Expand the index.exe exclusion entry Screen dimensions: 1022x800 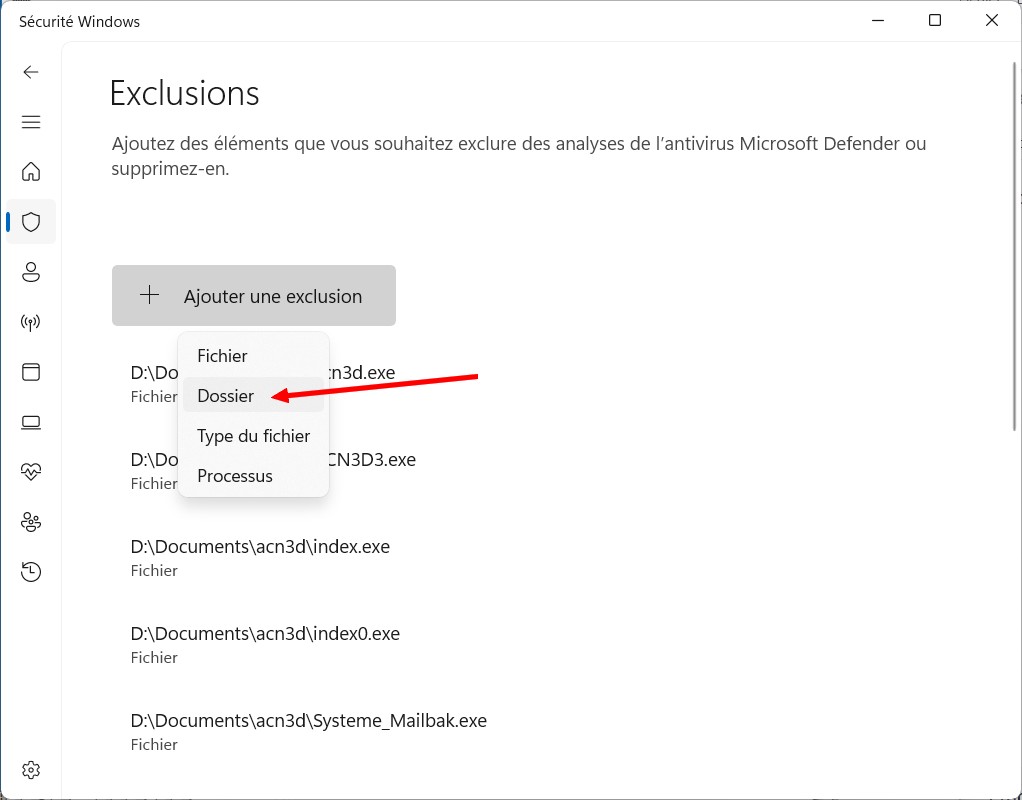(x=260, y=557)
